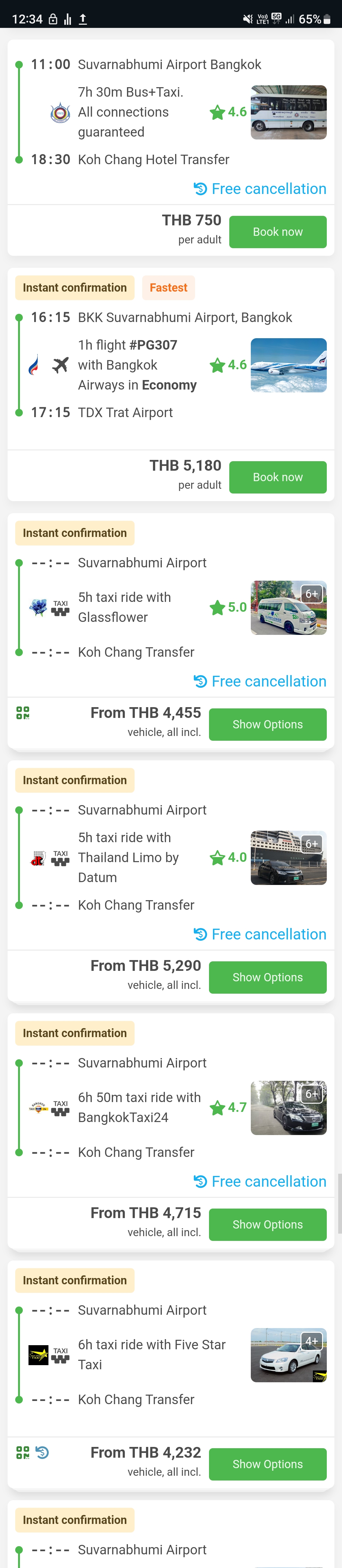Screen dimensions: 342x1568
Task: Show options for the Glassflower taxi
Action: [267, 724]
